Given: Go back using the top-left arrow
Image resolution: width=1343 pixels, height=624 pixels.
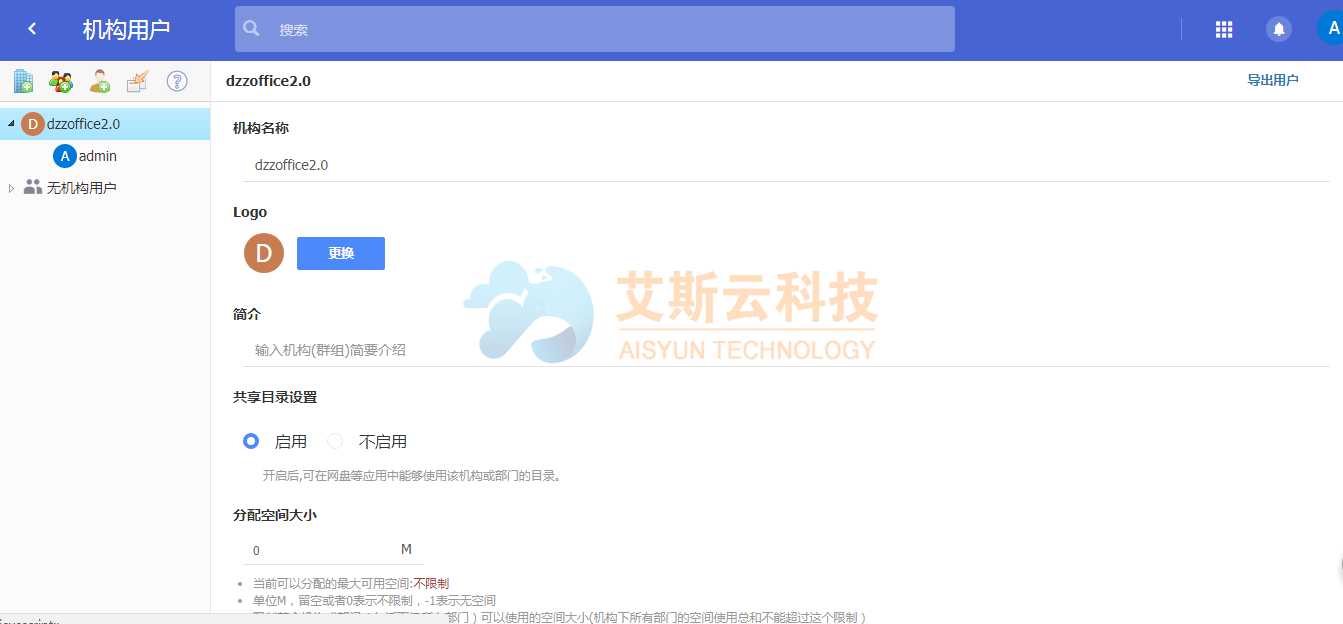Looking at the screenshot, I should pyautogui.click(x=32, y=29).
